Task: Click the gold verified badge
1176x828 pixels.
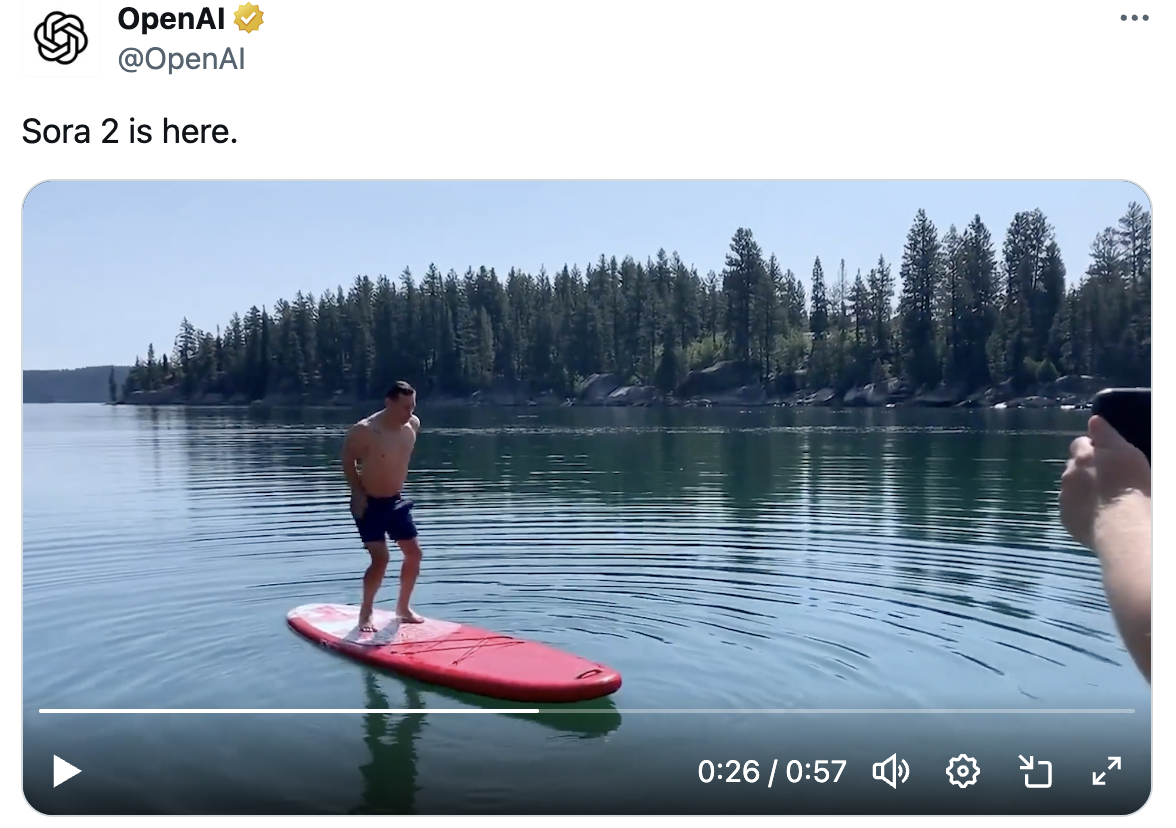Action: pyautogui.click(x=248, y=18)
